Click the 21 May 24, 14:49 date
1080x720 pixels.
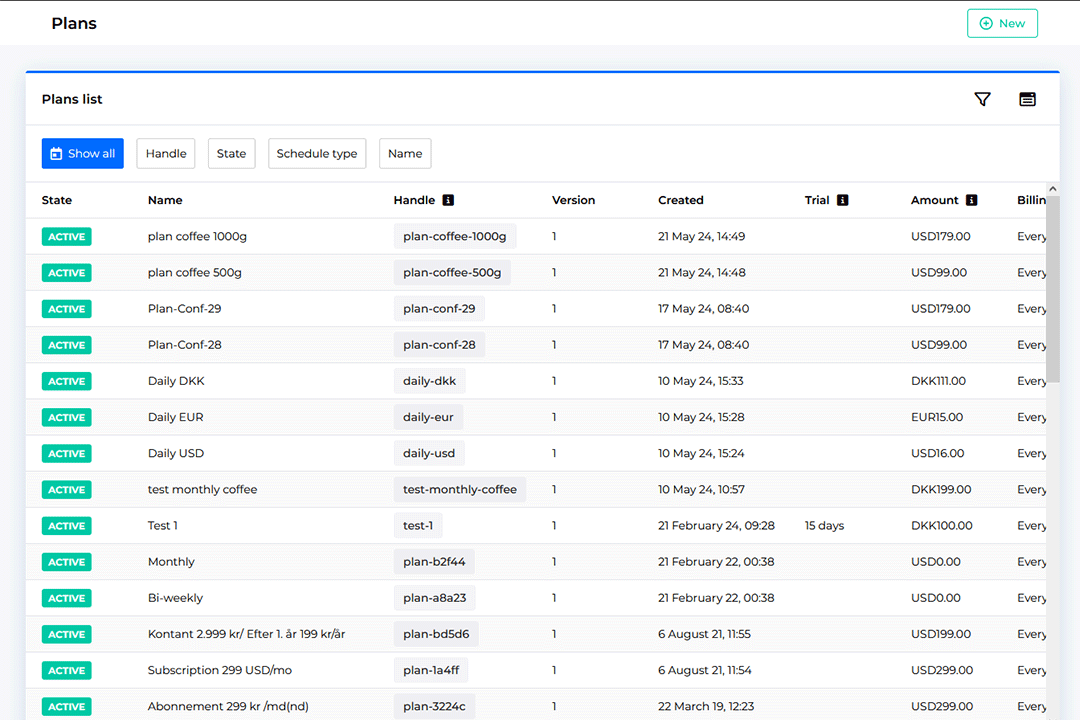tap(701, 236)
